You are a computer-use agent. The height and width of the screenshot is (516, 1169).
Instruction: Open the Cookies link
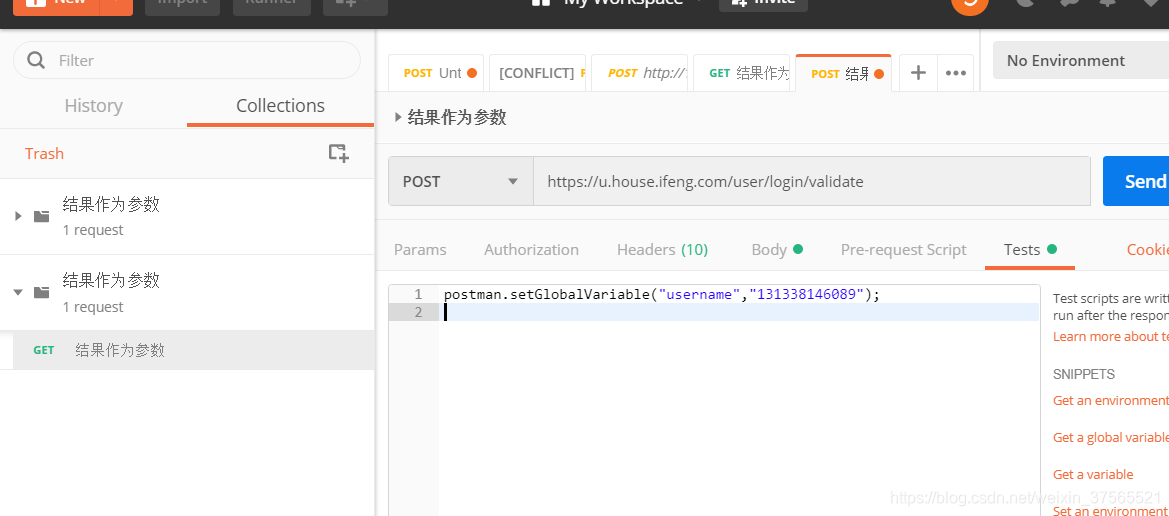(x=1147, y=250)
